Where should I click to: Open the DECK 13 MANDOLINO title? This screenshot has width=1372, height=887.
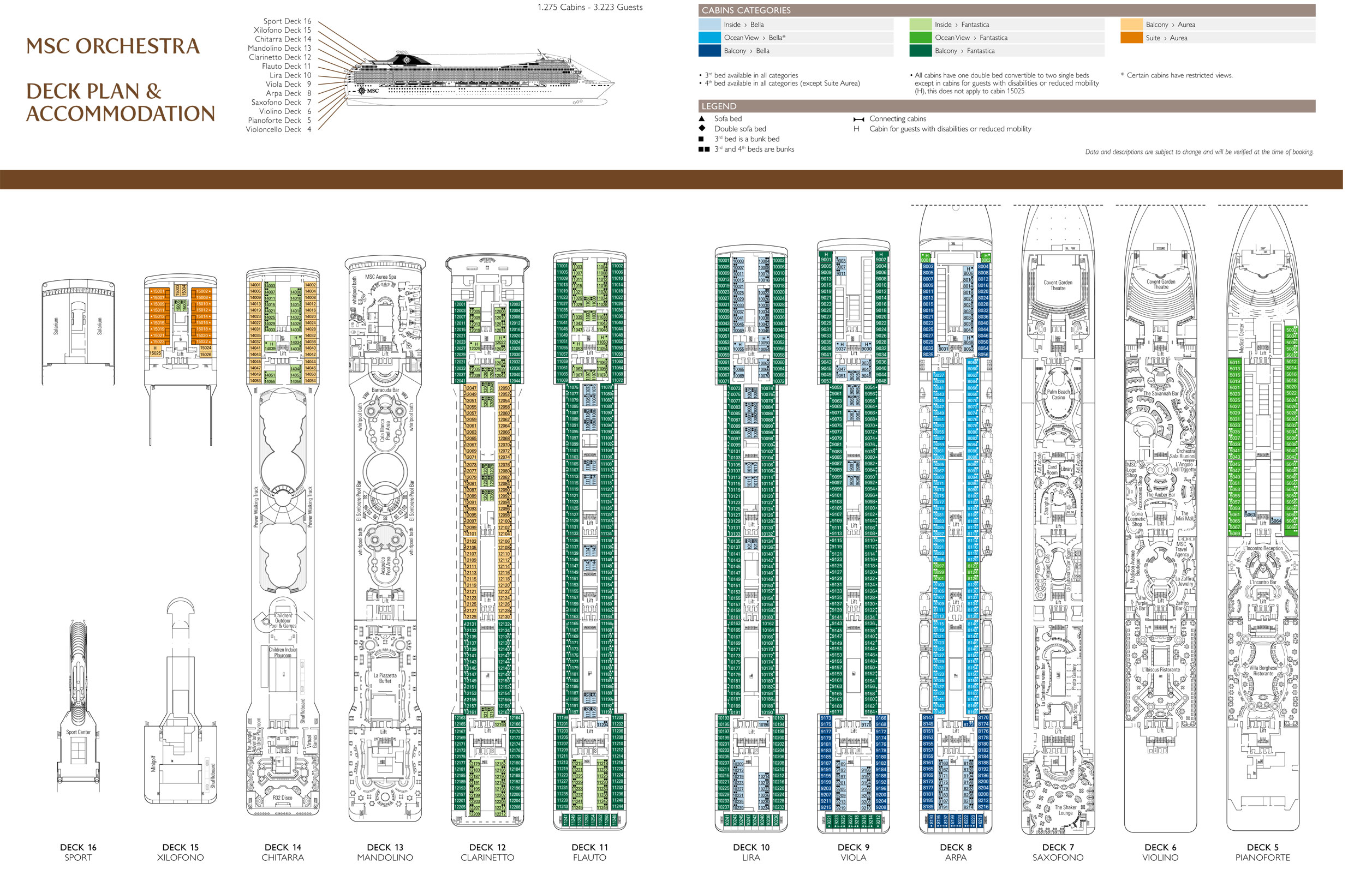pos(385,853)
